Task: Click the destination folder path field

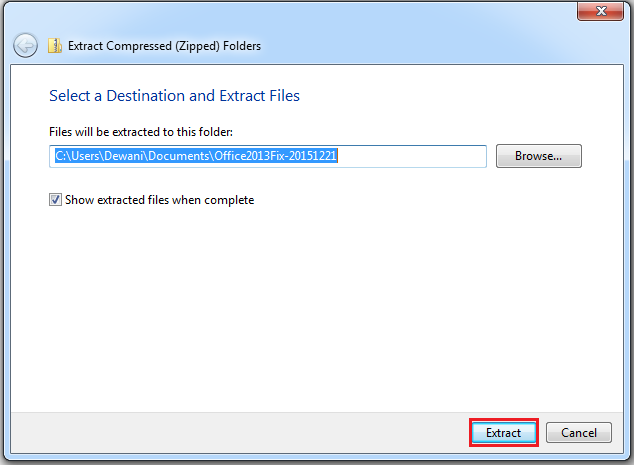Action: pos(268,156)
